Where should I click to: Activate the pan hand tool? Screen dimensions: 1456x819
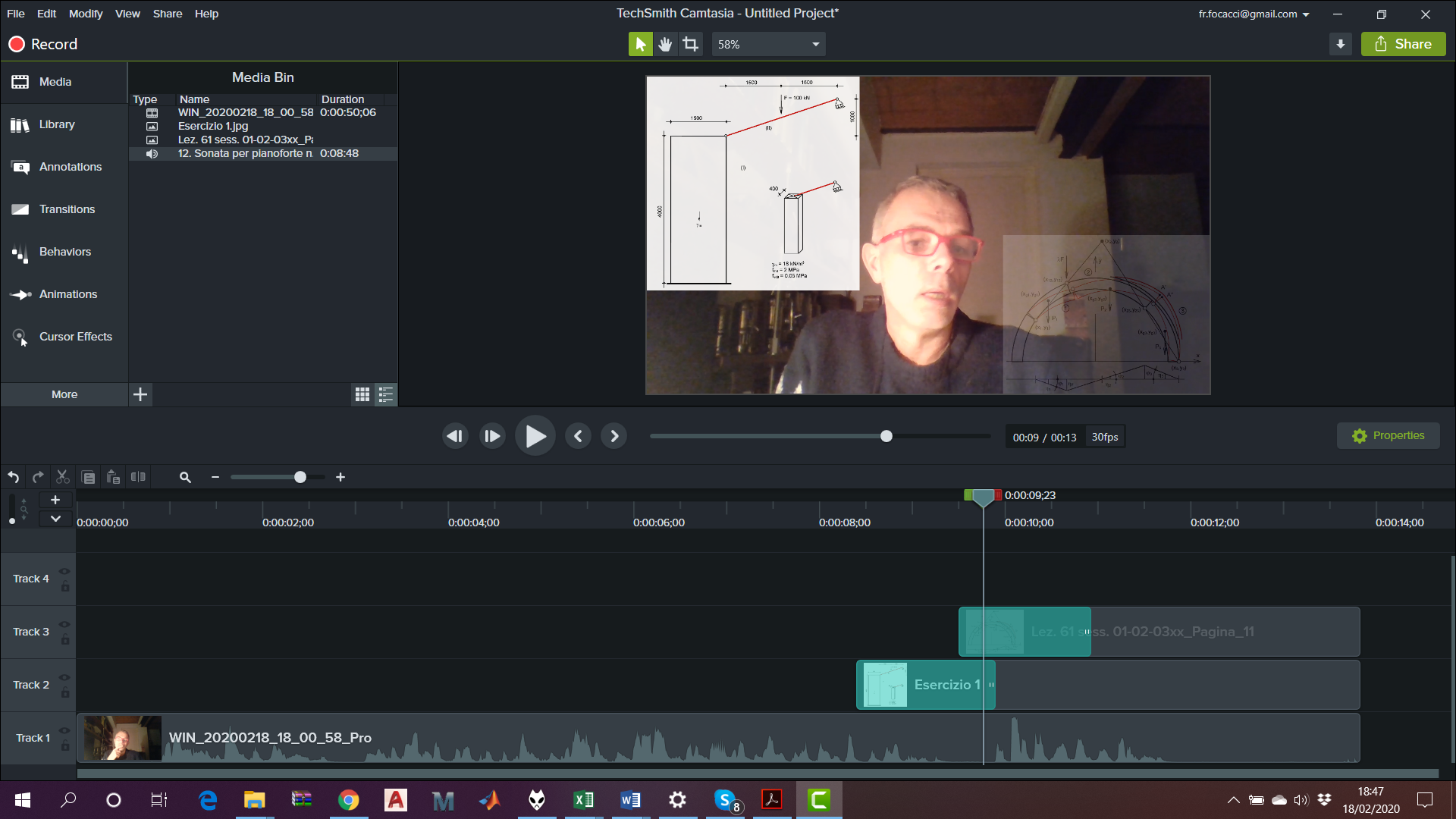(x=665, y=44)
